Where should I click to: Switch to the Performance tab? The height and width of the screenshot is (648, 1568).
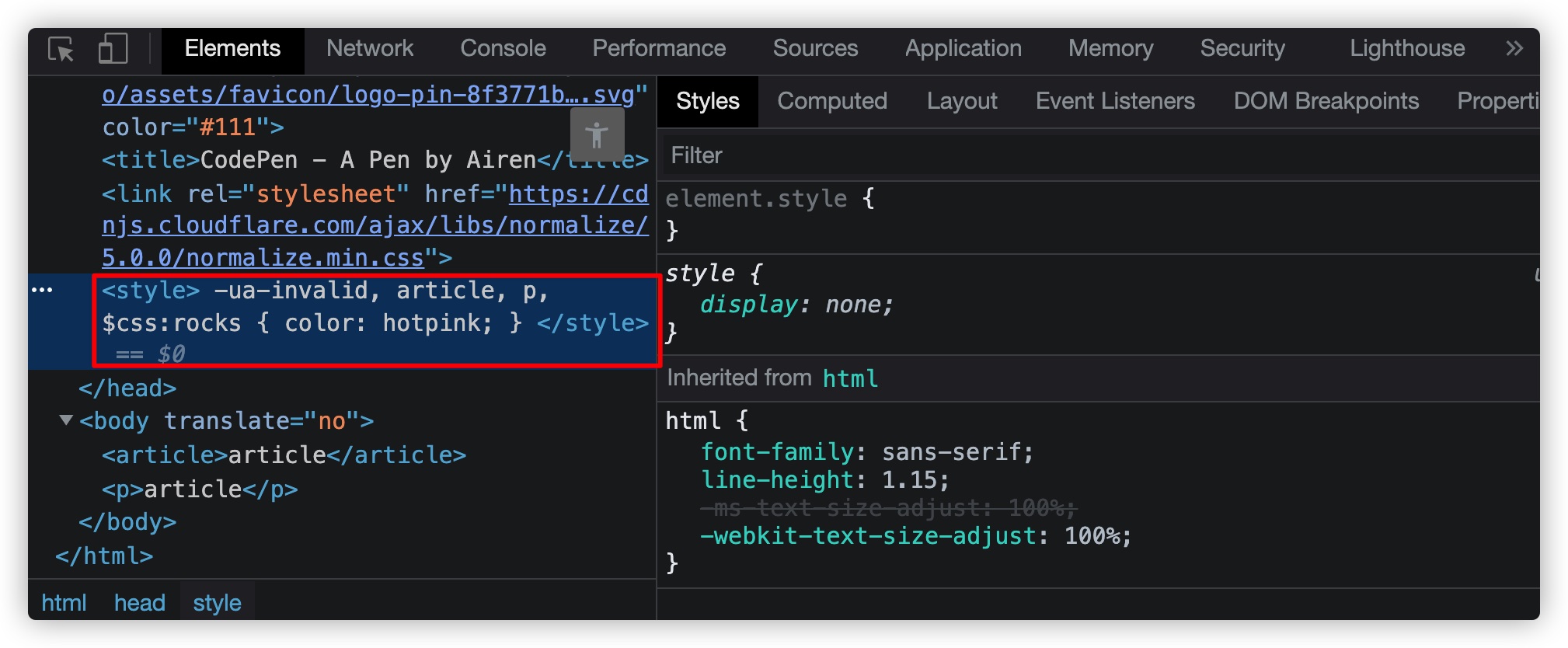pos(659,49)
